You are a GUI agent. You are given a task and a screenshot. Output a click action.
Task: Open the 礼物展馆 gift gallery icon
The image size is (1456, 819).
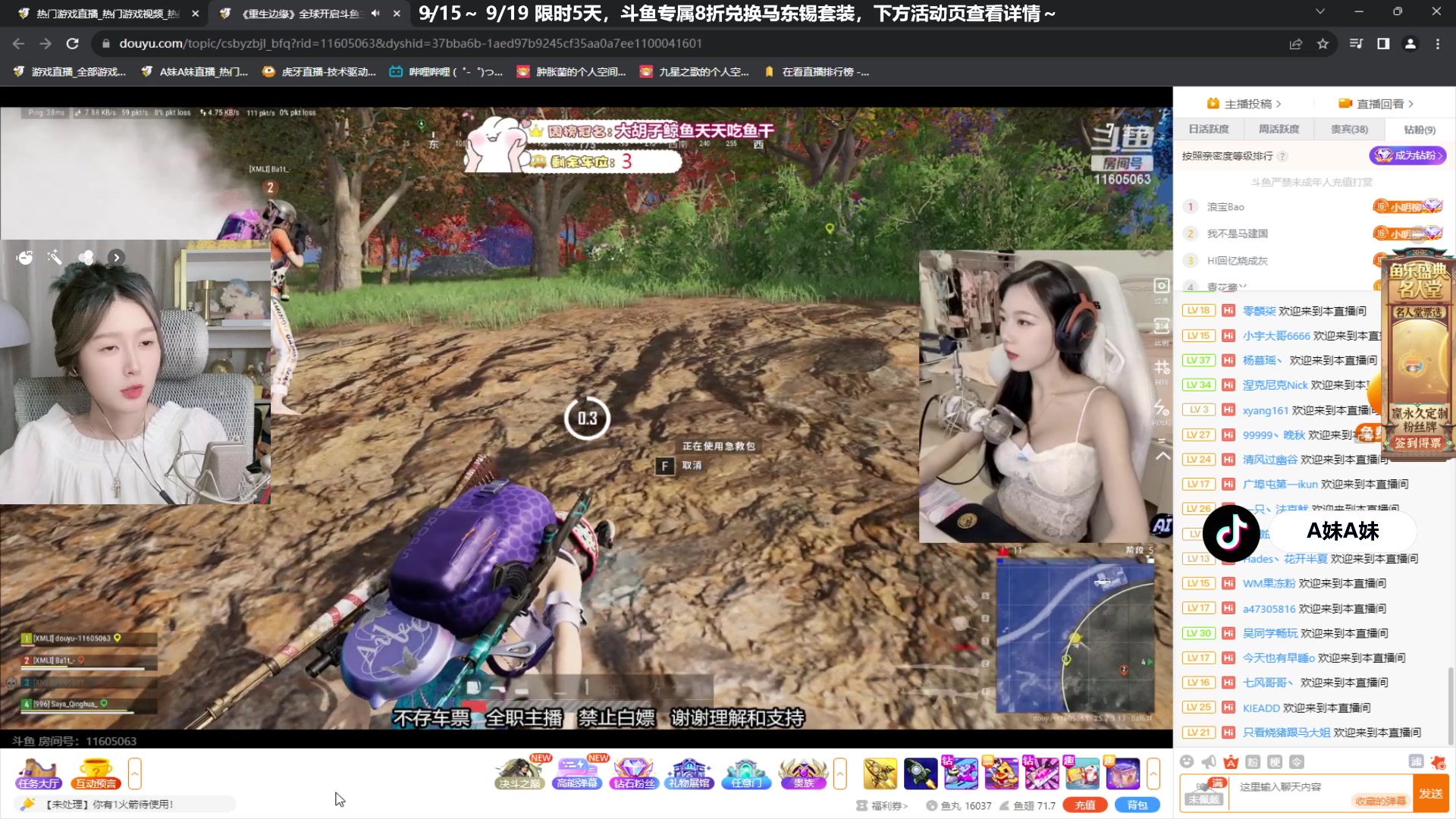click(689, 773)
